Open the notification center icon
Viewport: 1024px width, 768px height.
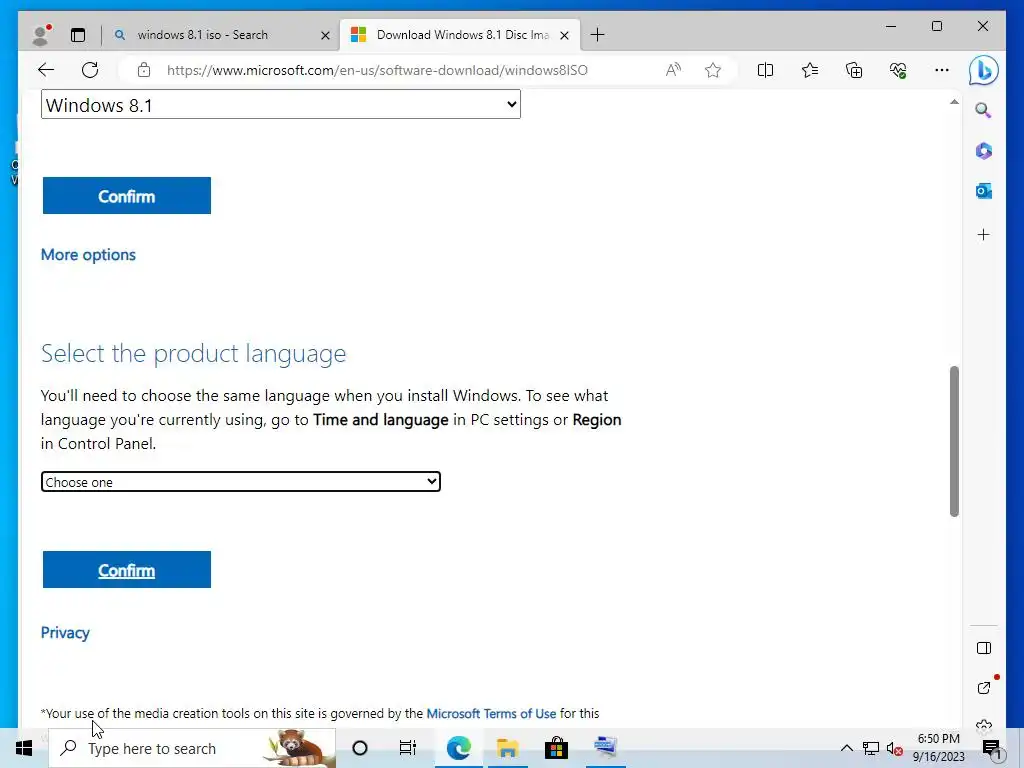pos(991,748)
